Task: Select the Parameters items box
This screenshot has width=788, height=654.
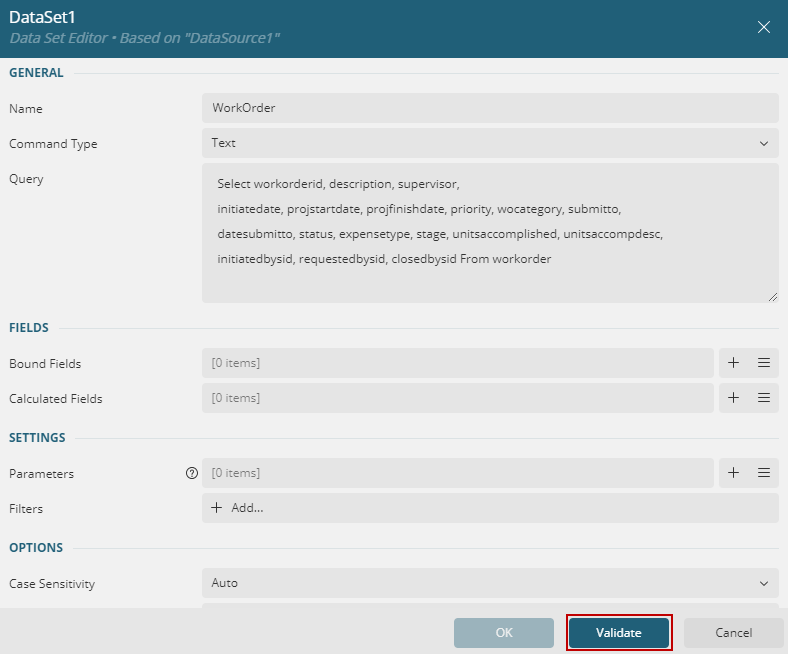Action: click(x=457, y=473)
